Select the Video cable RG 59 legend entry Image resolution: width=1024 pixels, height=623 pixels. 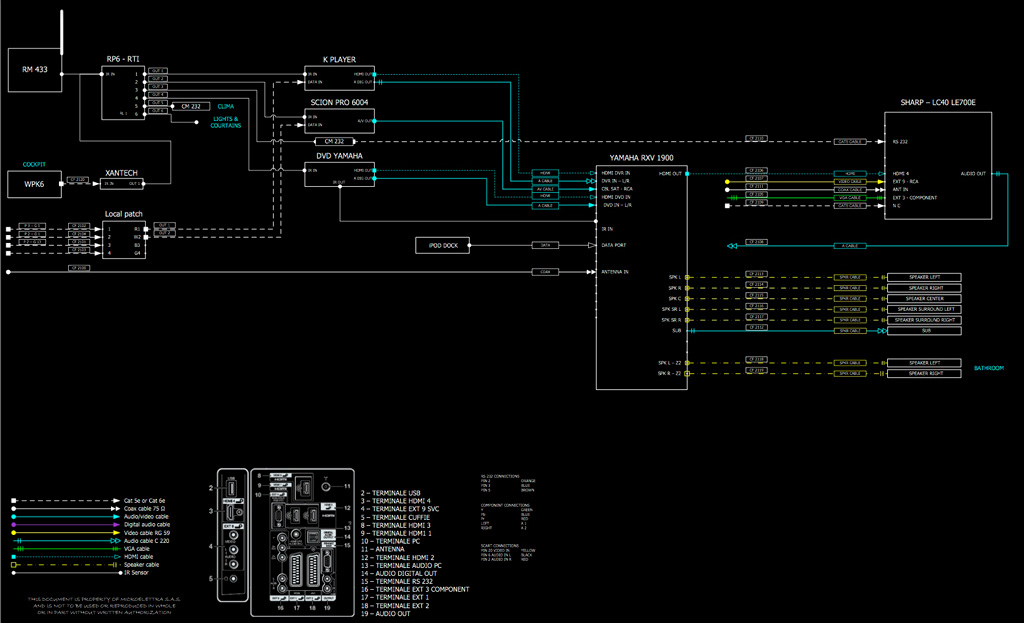147,533
